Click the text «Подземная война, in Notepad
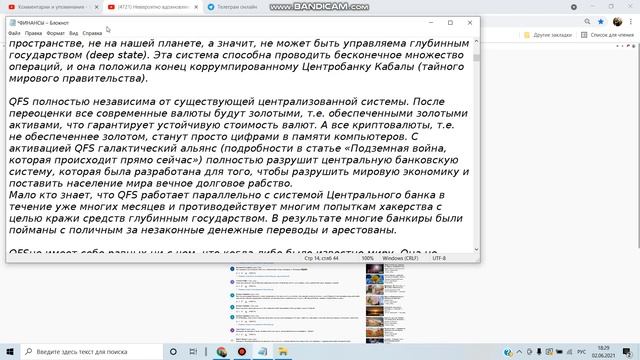This screenshot has height=360, width=640. pyautogui.click(x=395, y=149)
